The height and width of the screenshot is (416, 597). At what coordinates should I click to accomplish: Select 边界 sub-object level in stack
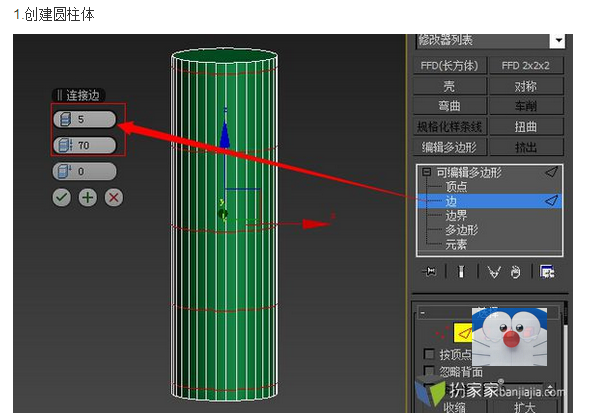(456, 215)
